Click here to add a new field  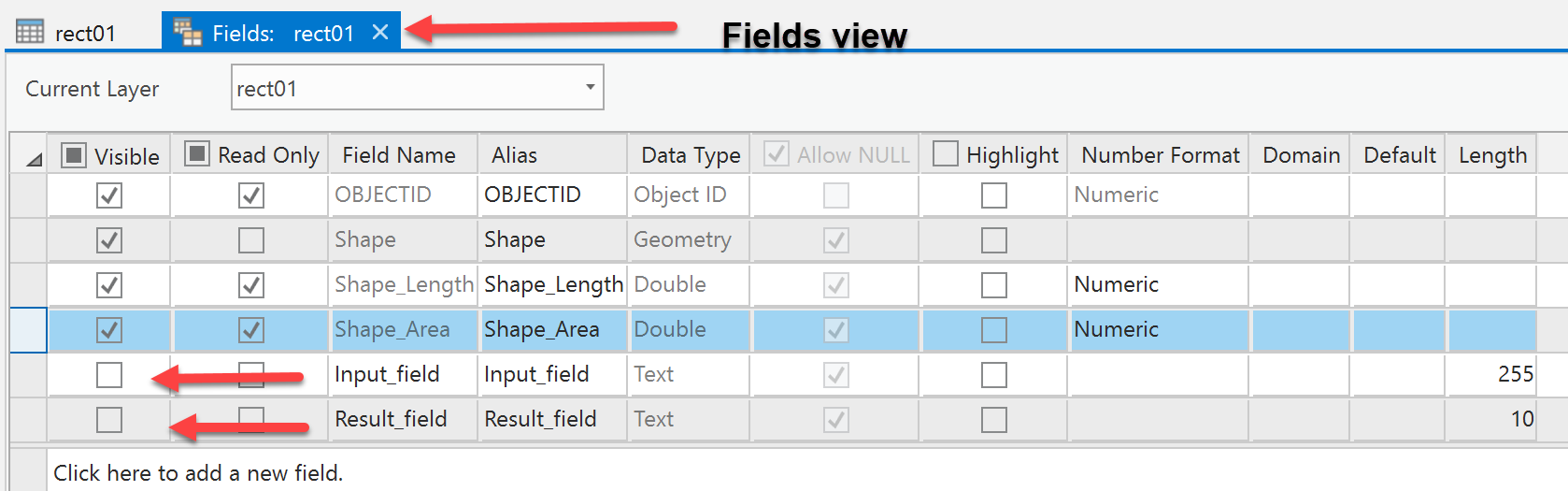[198, 472]
